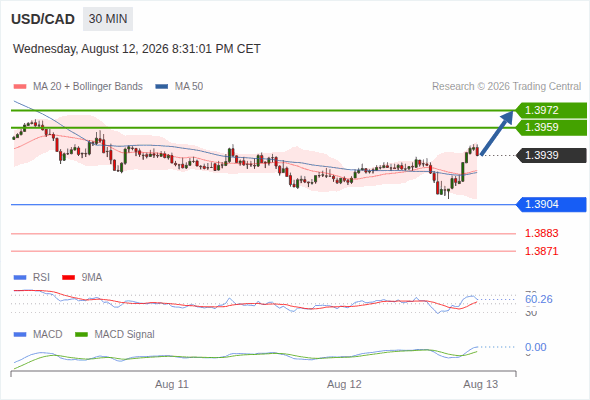The height and width of the screenshot is (400, 590).
Task: Click the MACD value 0.00
Action: coord(535,347)
